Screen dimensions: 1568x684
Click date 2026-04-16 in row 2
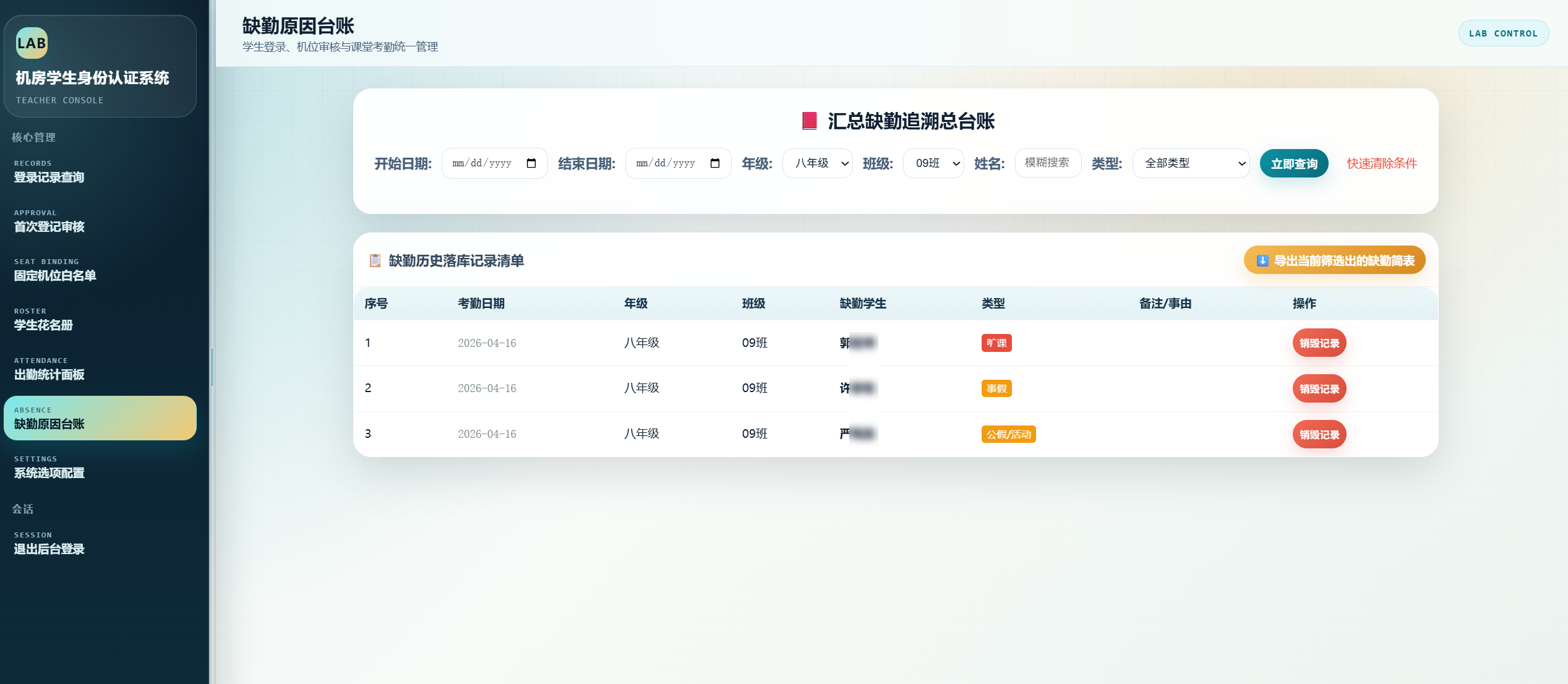click(x=487, y=388)
